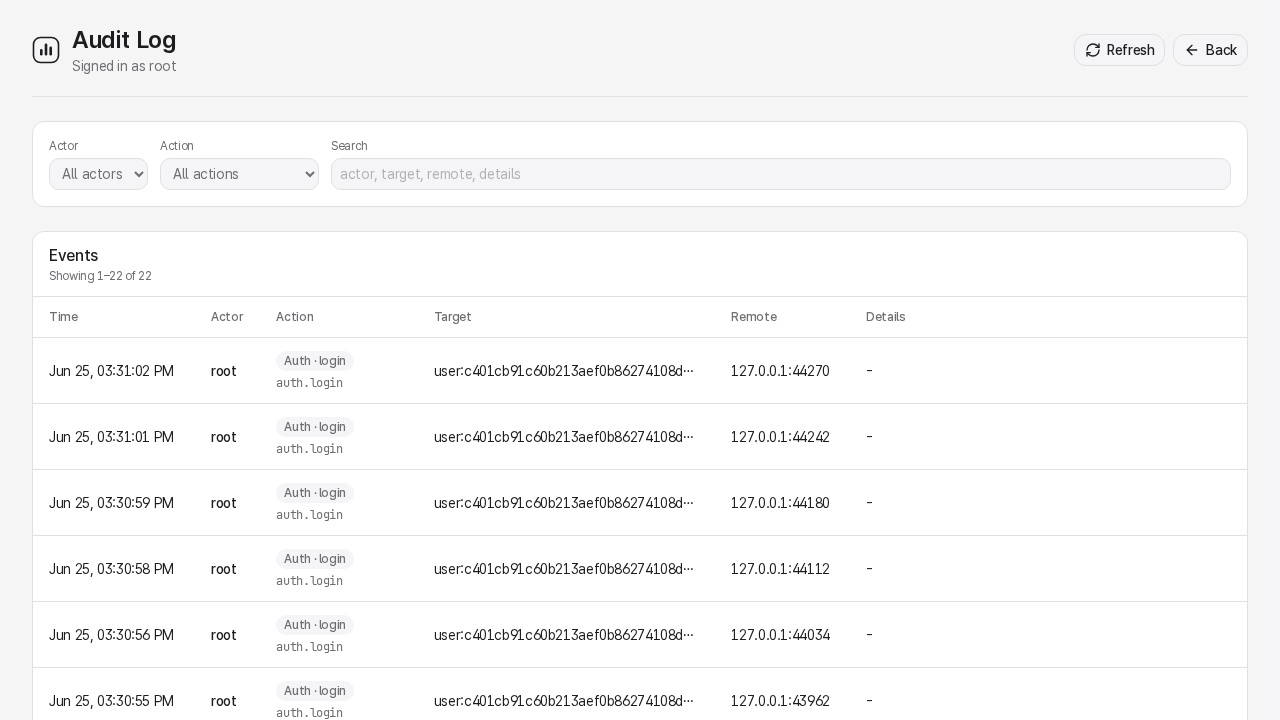Screen dimensions: 1280x720
Task: Click the Target column header
Action: 453,317
